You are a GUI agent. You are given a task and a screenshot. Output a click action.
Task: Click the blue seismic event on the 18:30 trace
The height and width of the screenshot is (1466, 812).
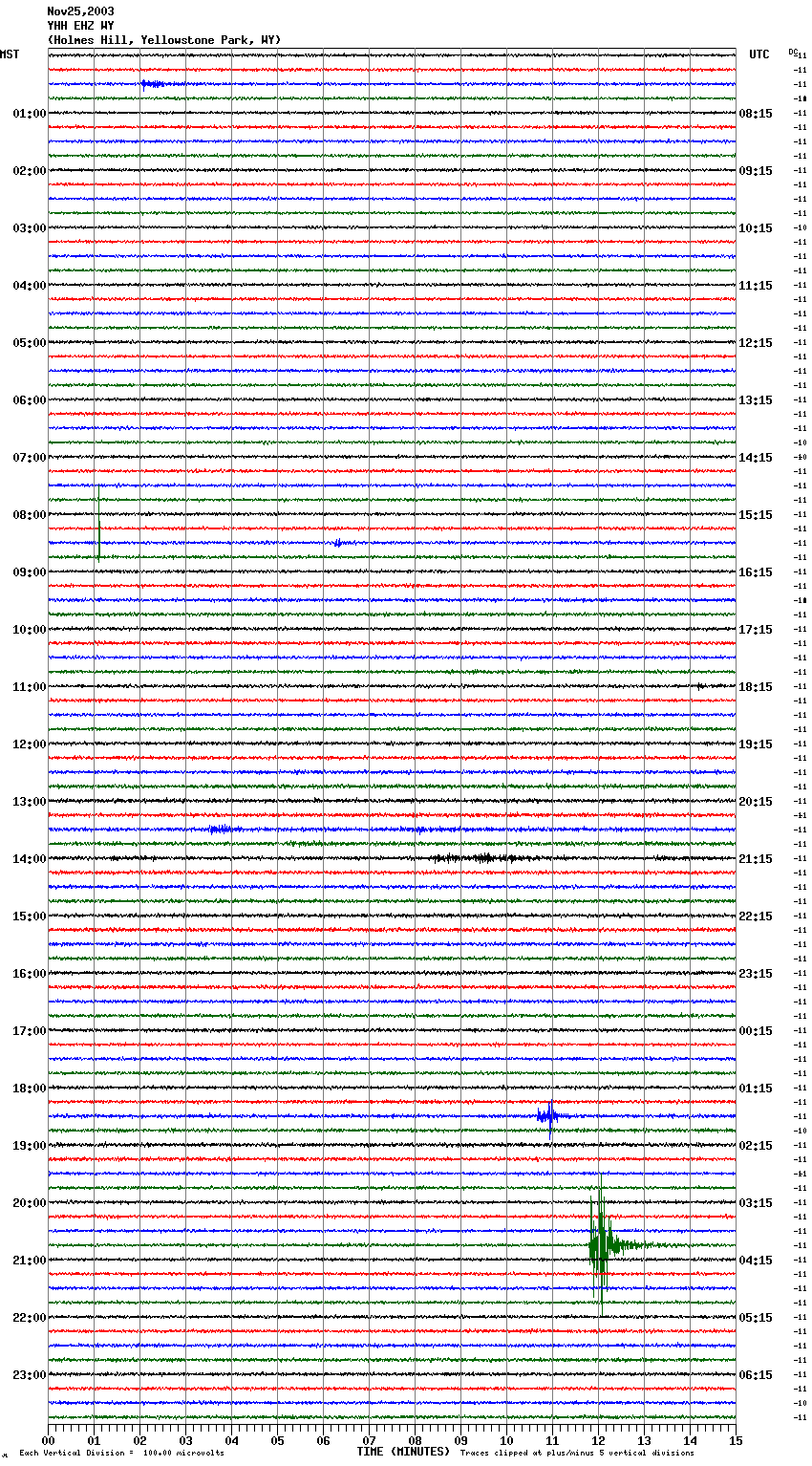(548, 1116)
